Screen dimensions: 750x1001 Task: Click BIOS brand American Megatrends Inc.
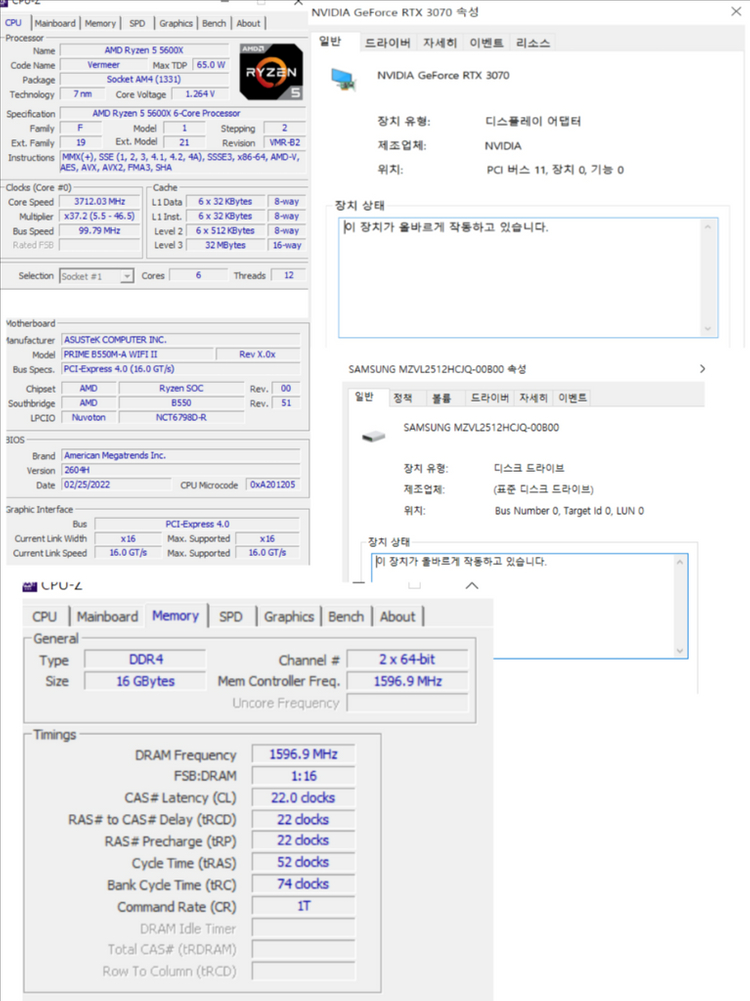click(x=181, y=455)
